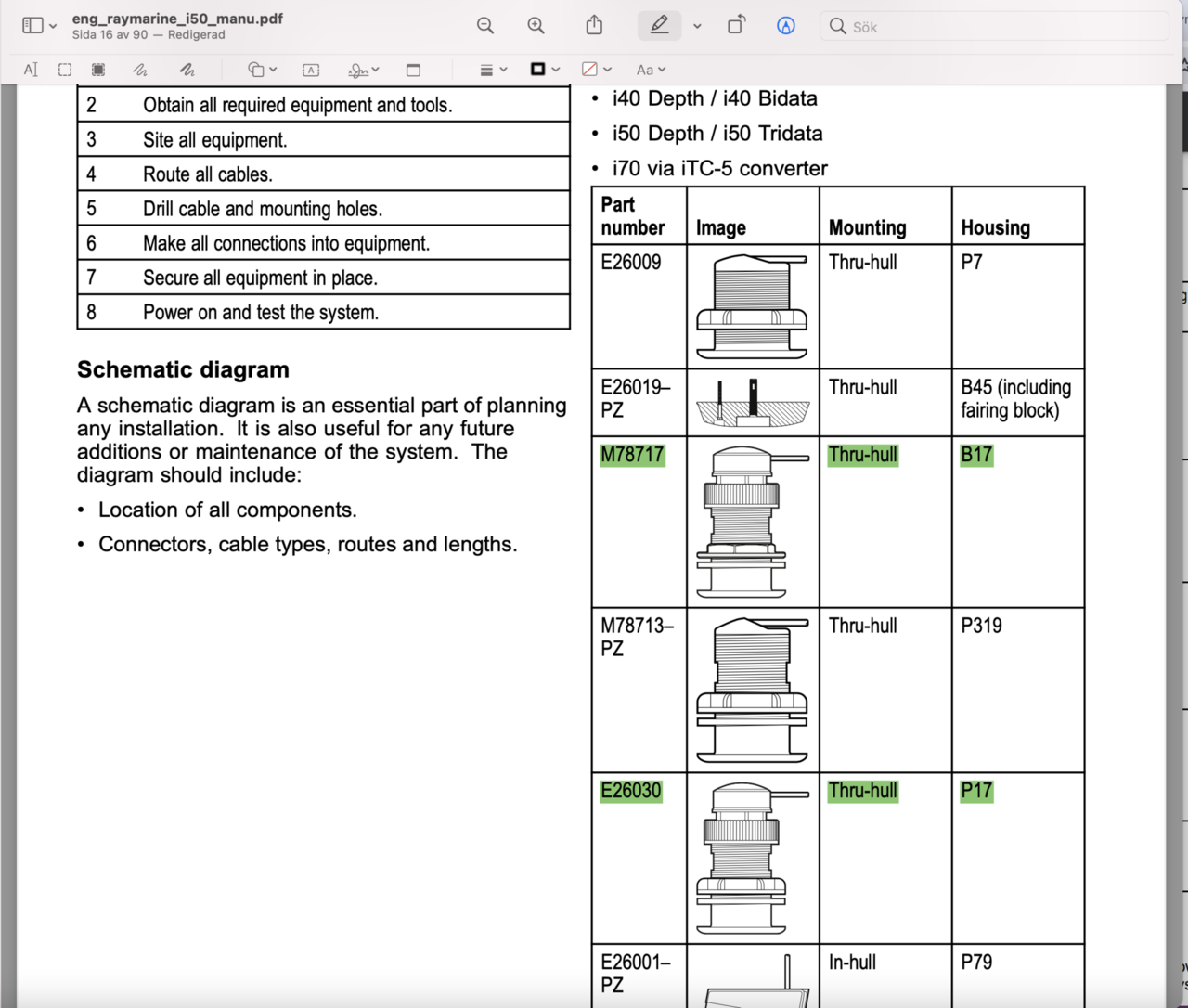Image resolution: width=1188 pixels, height=1008 pixels.
Task: Select the Sketch drawing tool
Action: [x=139, y=70]
